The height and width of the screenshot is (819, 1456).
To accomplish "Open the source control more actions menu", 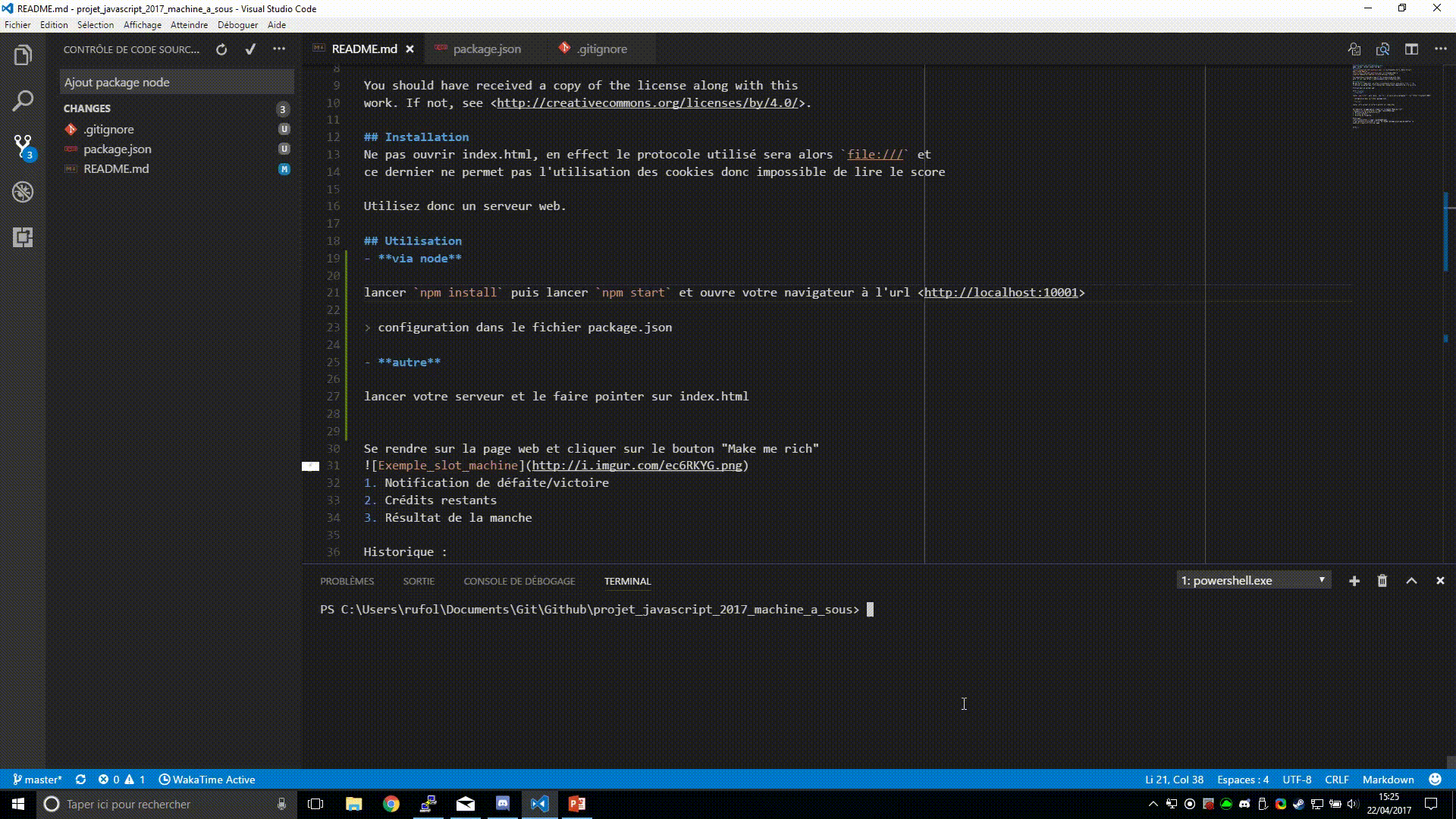I will [279, 49].
